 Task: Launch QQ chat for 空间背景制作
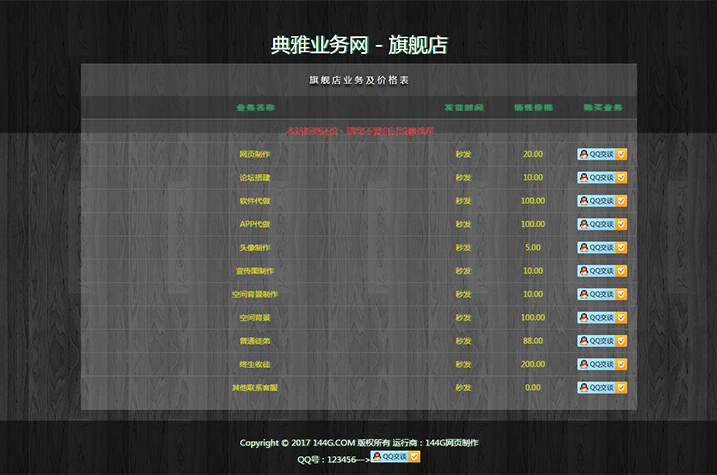[601, 294]
